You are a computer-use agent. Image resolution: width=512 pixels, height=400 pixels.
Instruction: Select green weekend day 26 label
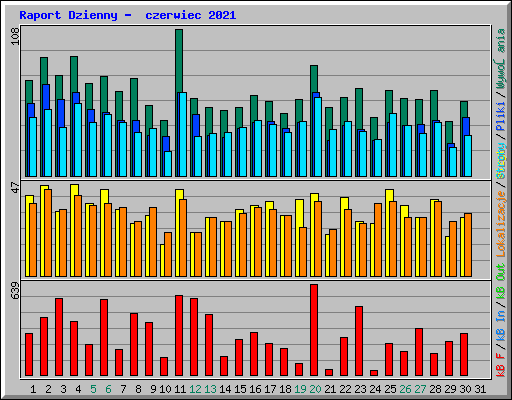[405, 389]
